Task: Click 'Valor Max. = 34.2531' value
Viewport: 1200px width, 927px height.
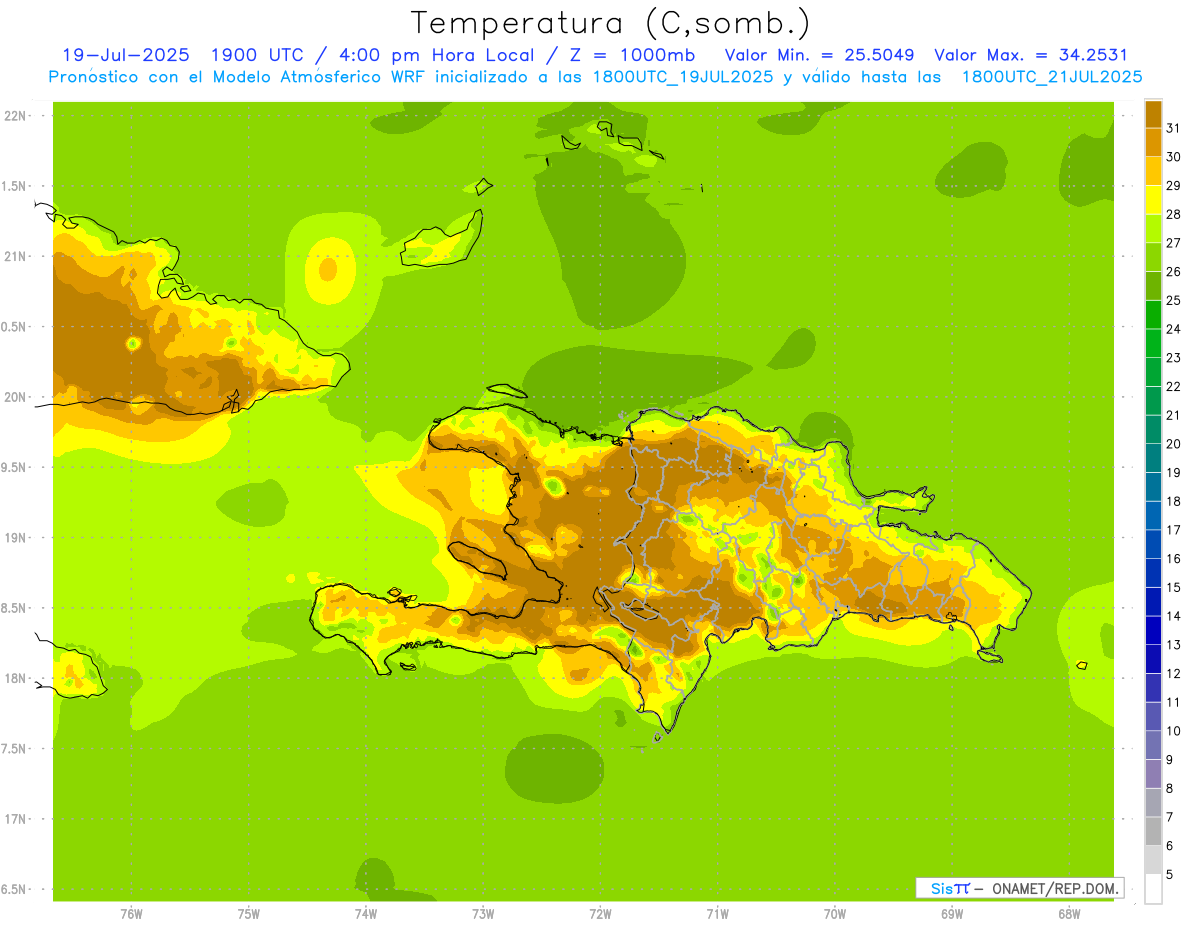Action: pyautogui.click(x=1031, y=55)
